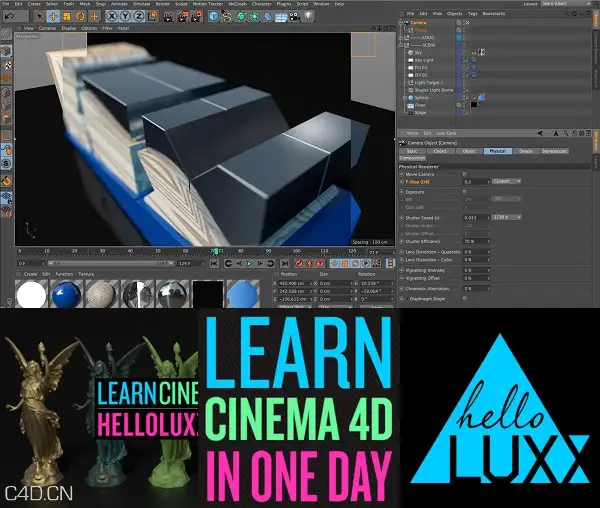Click the black material tag on Floor
This screenshot has width=600, height=508.
[x=474, y=105]
